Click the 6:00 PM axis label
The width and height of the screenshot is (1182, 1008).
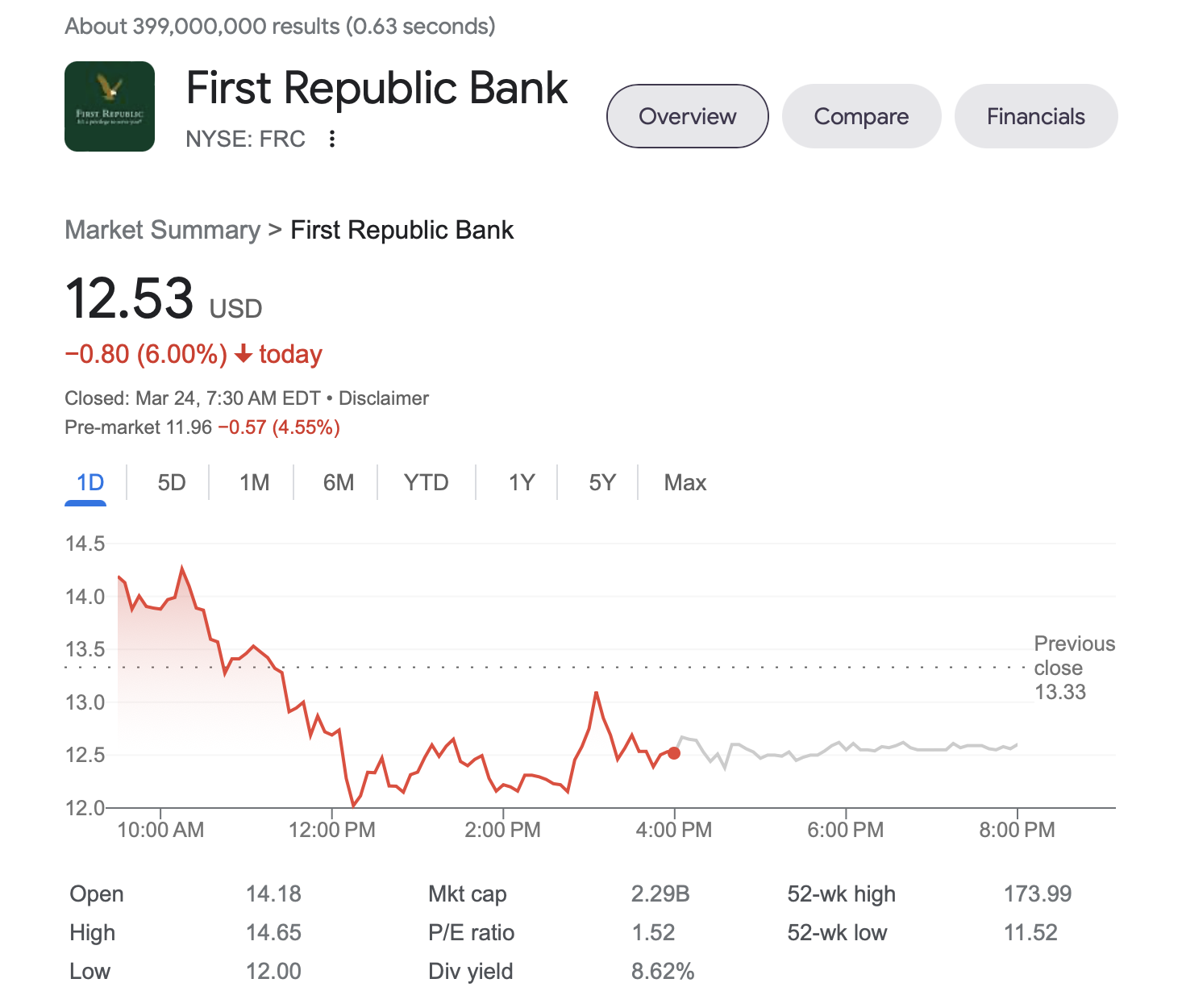pos(845,830)
